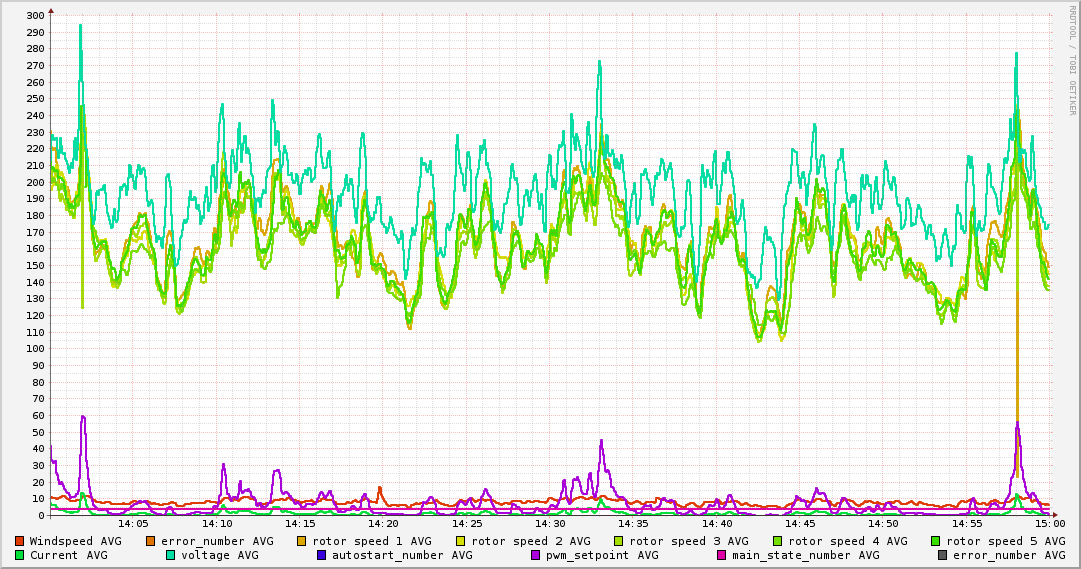Click the 14:15 time axis label
Screen dimensions: 1081x569
[301, 524]
